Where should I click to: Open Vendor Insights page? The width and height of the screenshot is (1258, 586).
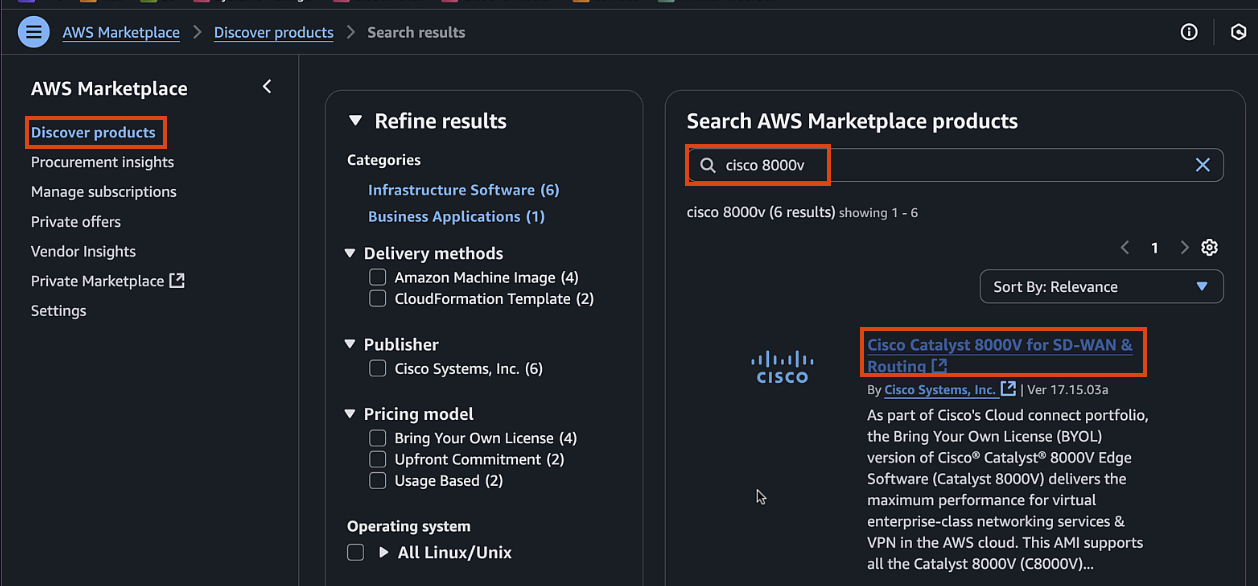[x=83, y=251]
